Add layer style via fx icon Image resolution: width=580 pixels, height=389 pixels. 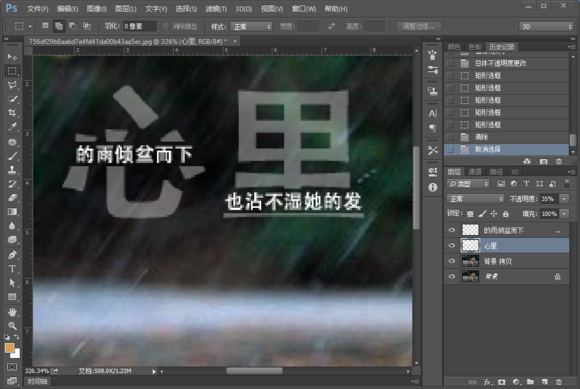tap(488, 382)
